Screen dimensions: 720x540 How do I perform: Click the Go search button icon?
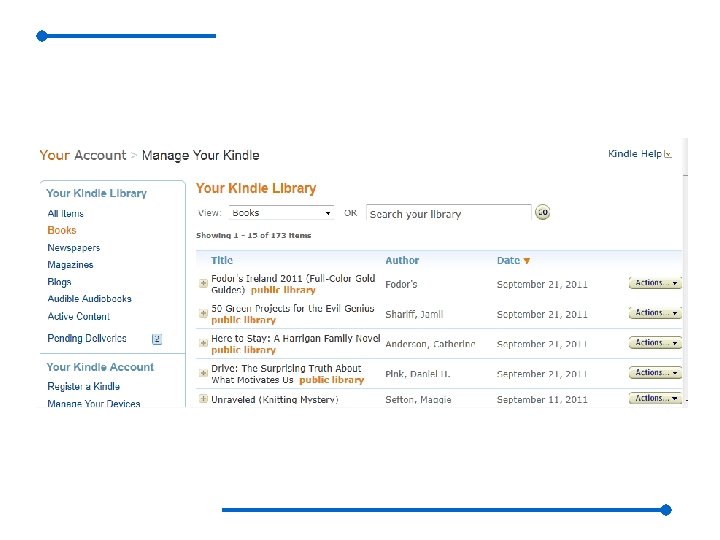coord(542,213)
